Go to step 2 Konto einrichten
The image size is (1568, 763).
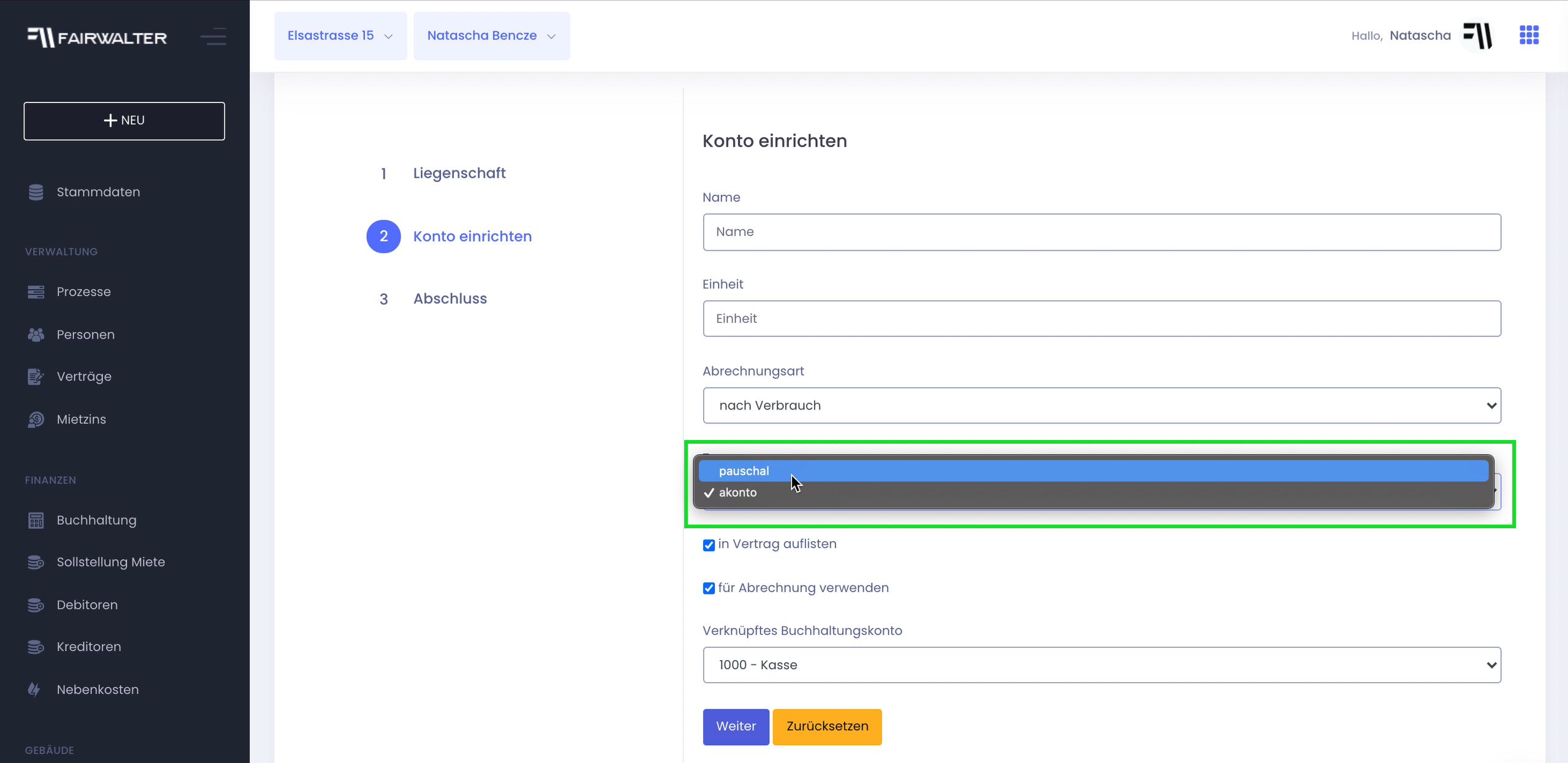[449, 237]
